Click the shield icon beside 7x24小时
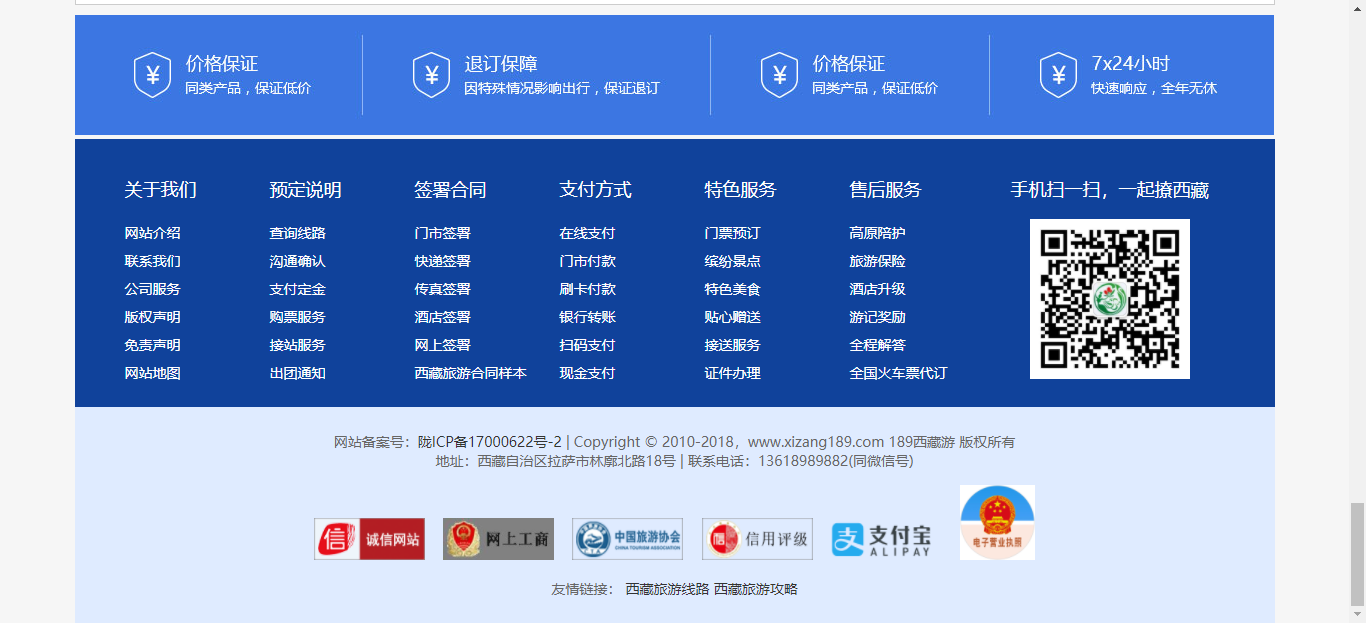Screen dimensions: 1366x623 [x=1058, y=75]
